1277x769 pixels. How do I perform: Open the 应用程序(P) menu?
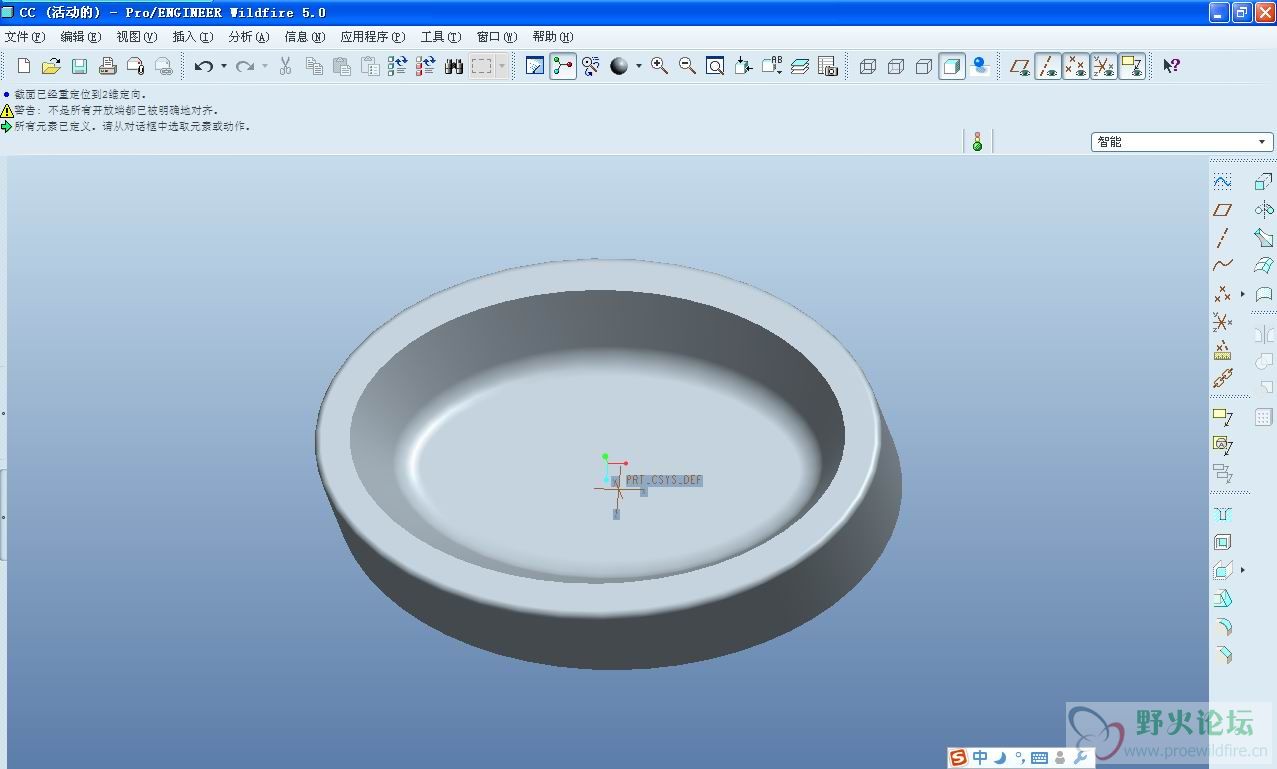point(373,37)
